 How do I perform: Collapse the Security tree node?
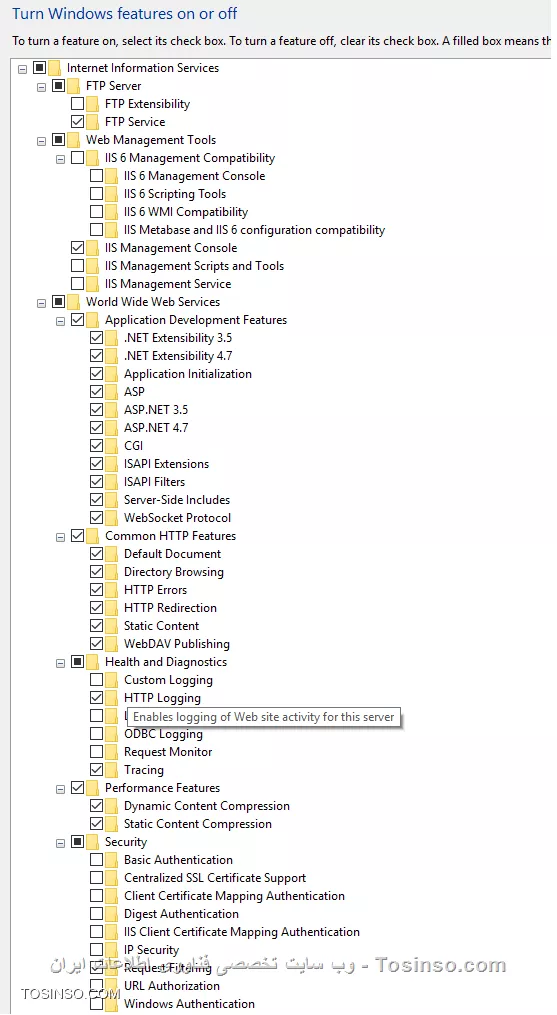(x=60, y=843)
